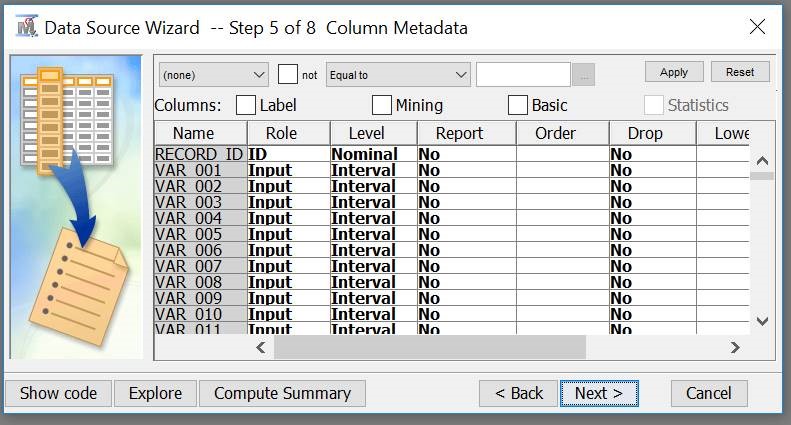The image size is (791, 425).
Task: Click the filter value text field
Action: pos(523,75)
